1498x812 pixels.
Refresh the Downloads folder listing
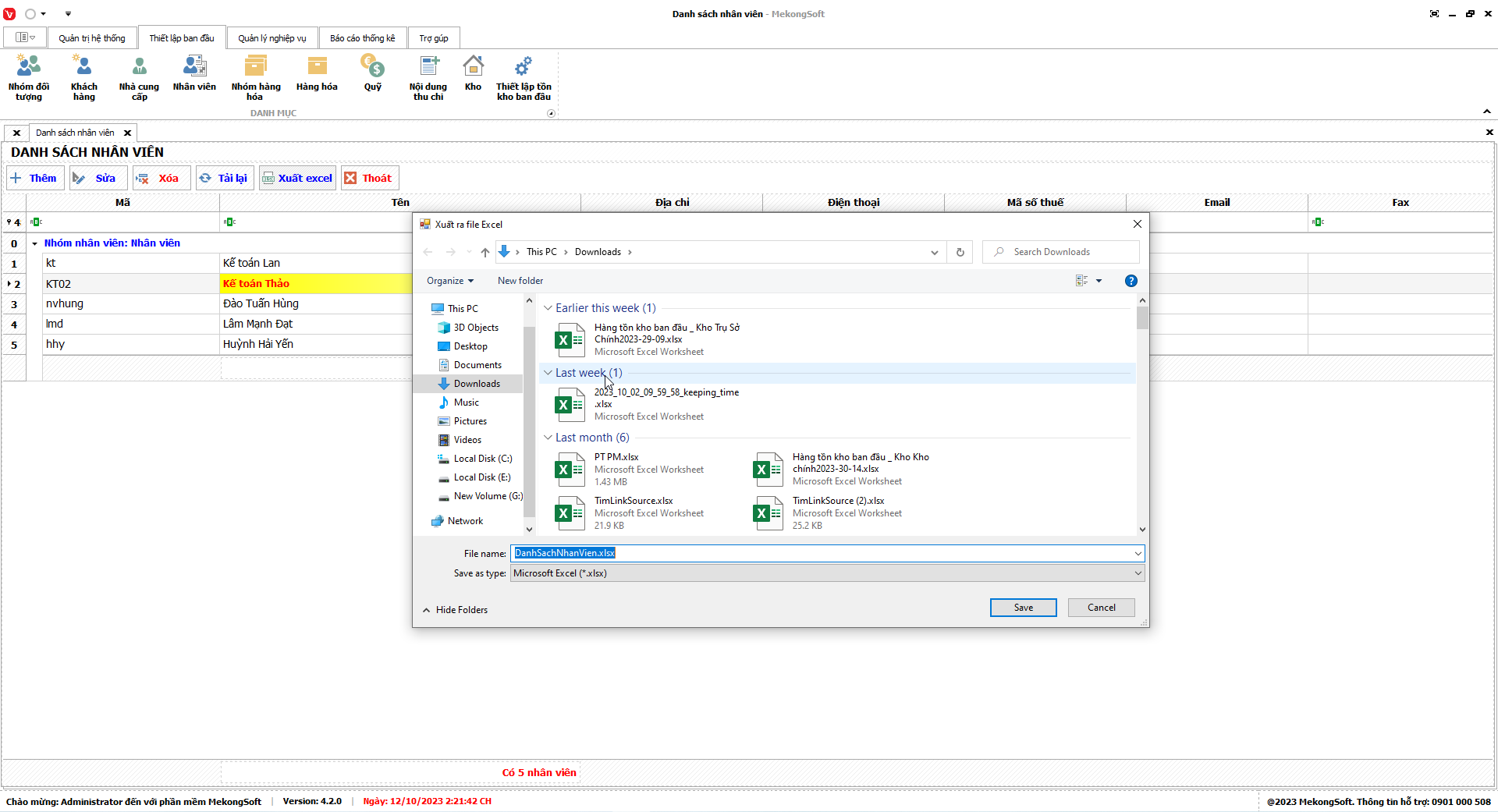click(960, 252)
